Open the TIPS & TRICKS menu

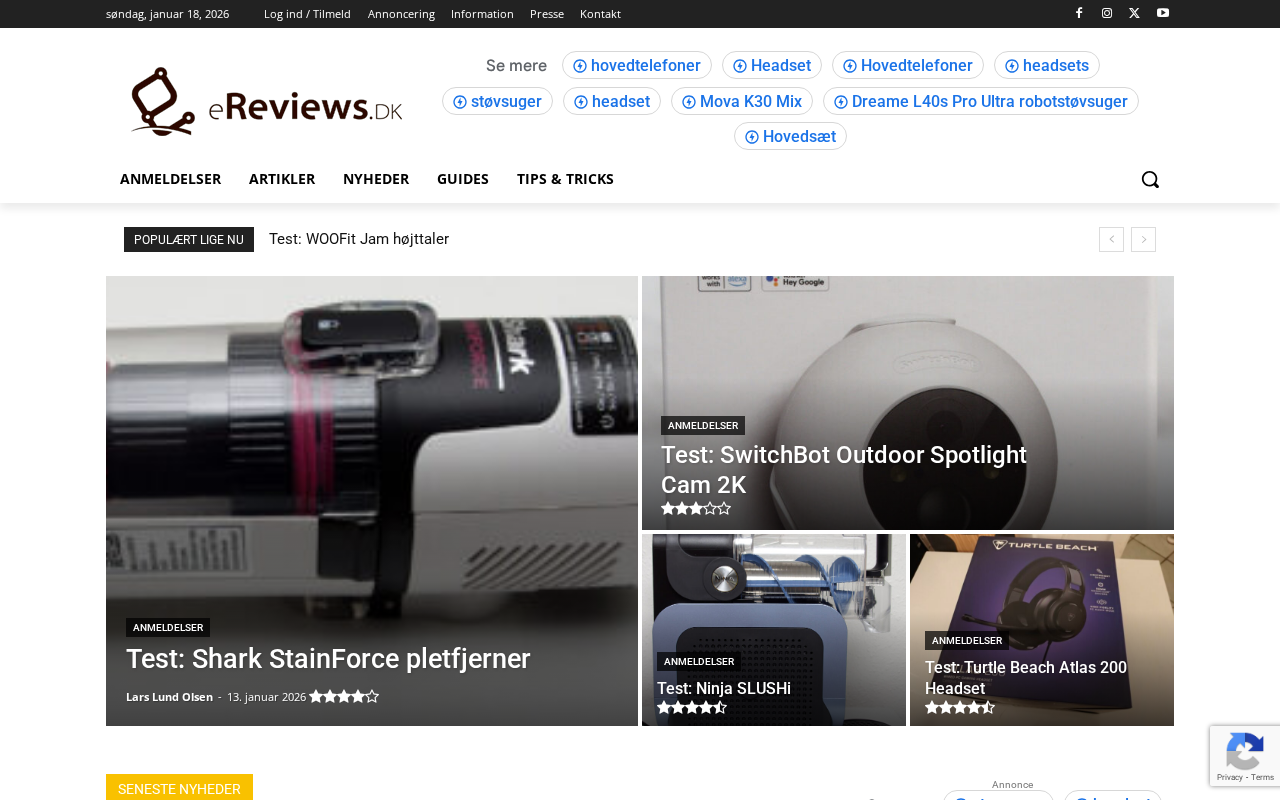pos(565,179)
